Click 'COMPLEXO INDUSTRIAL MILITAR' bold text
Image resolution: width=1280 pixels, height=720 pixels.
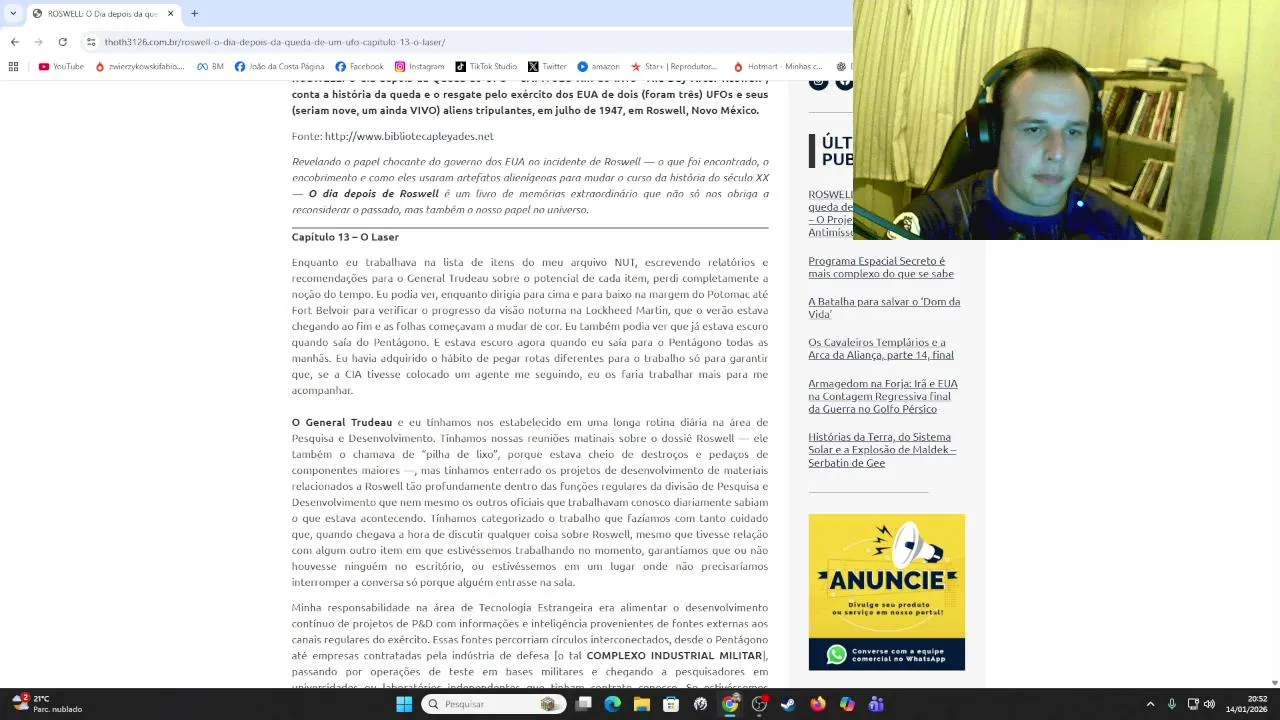click(x=674, y=656)
